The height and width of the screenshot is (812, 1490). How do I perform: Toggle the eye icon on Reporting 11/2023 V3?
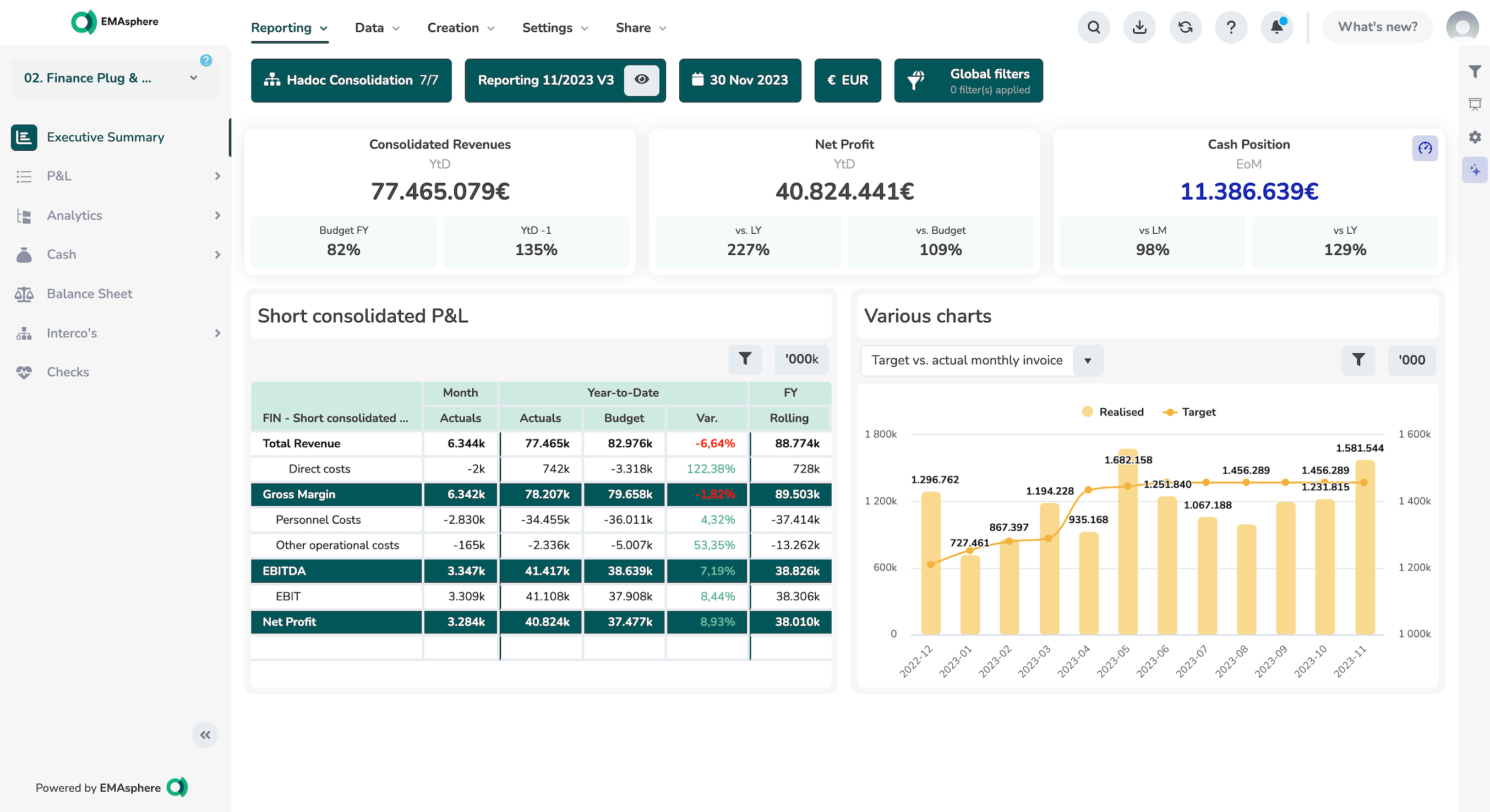coord(641,80)
